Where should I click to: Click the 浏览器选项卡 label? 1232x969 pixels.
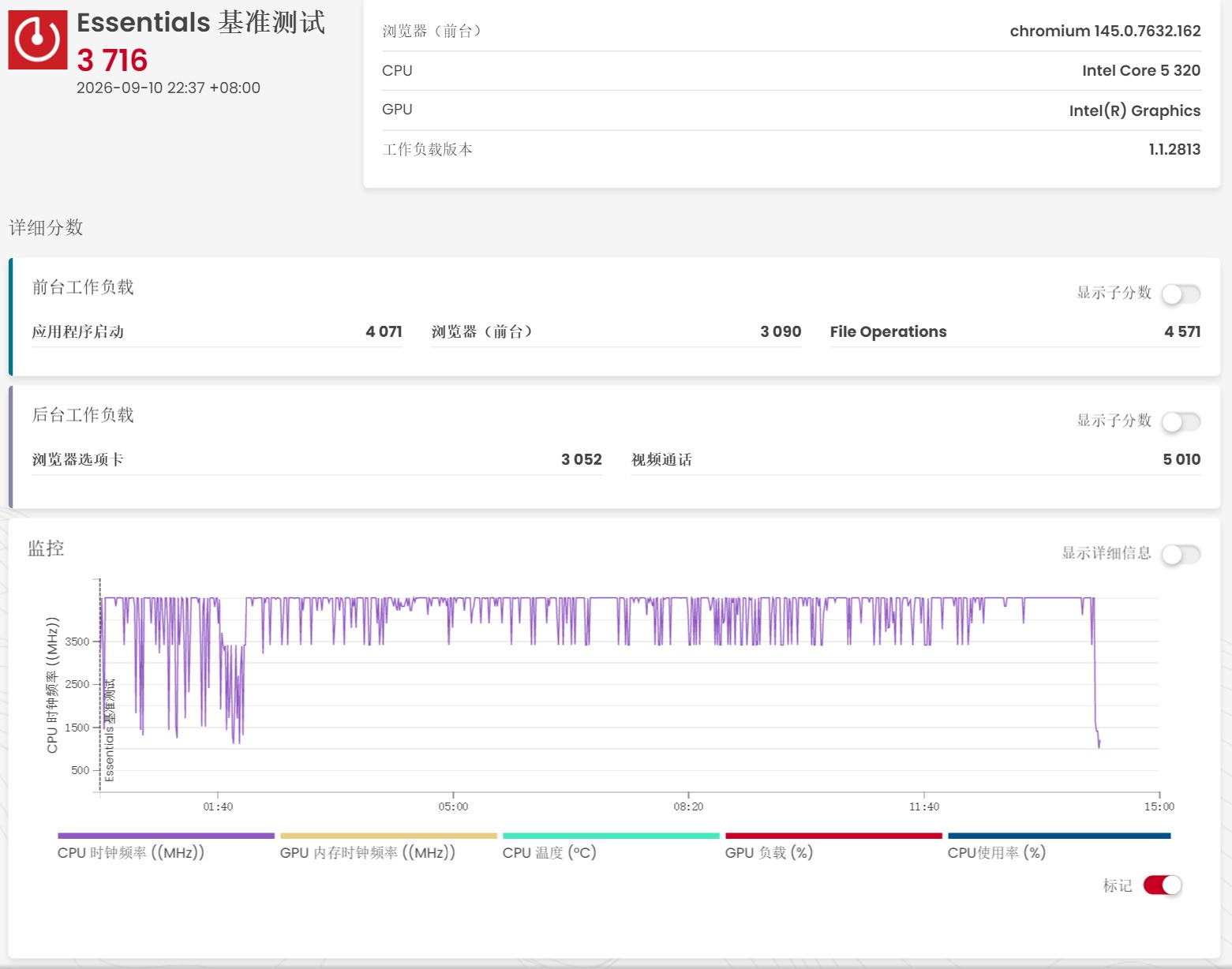click(x=77, y=459)
